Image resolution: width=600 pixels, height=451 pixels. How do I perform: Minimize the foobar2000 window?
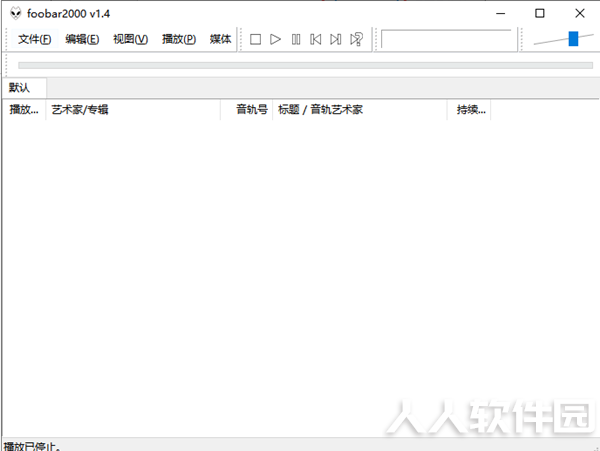click(501, 13)
